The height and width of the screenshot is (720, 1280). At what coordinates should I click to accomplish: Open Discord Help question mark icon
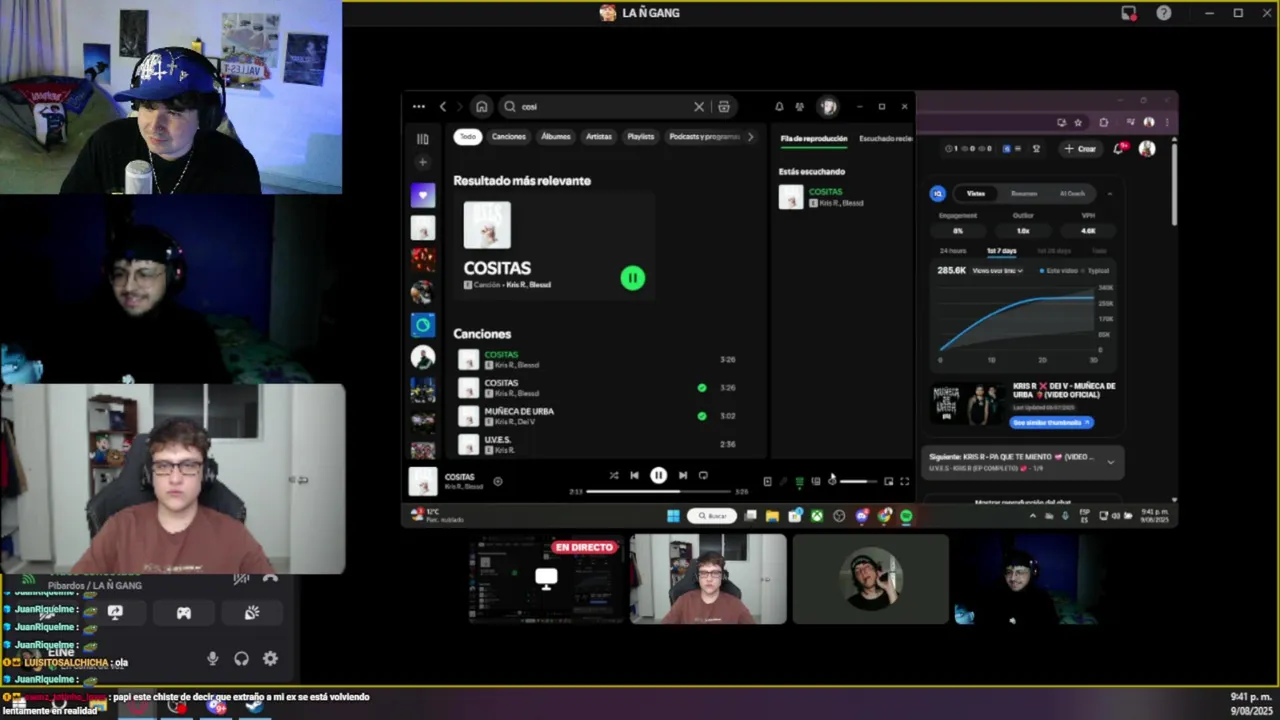1164,13
